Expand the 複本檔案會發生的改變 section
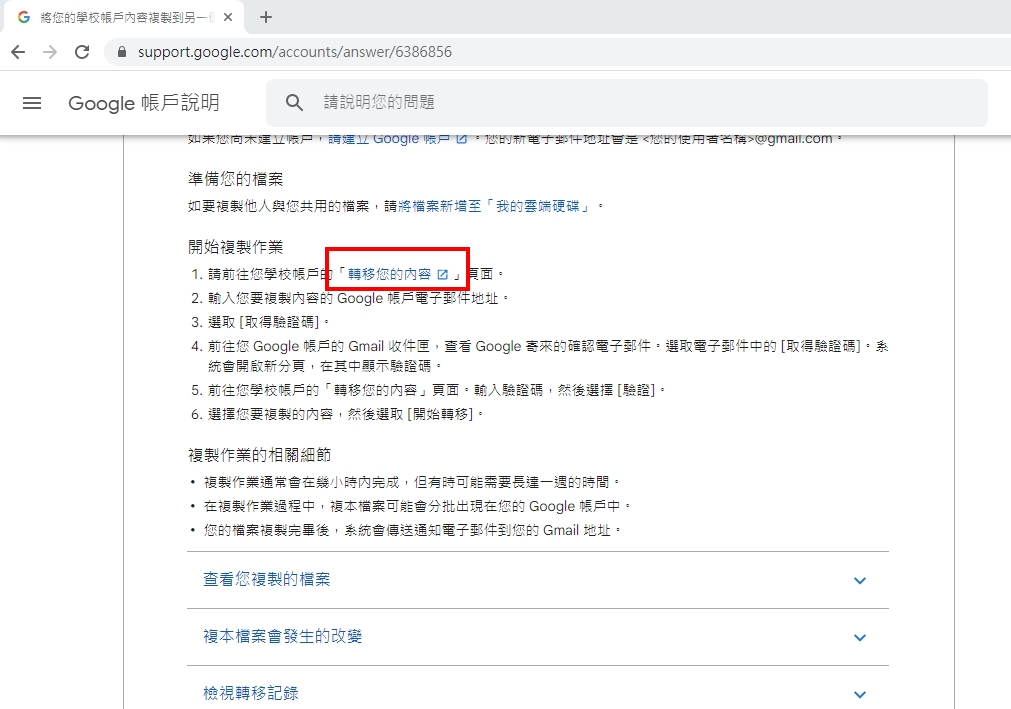Screen dimensions: 1011x709 click(538, 637)
